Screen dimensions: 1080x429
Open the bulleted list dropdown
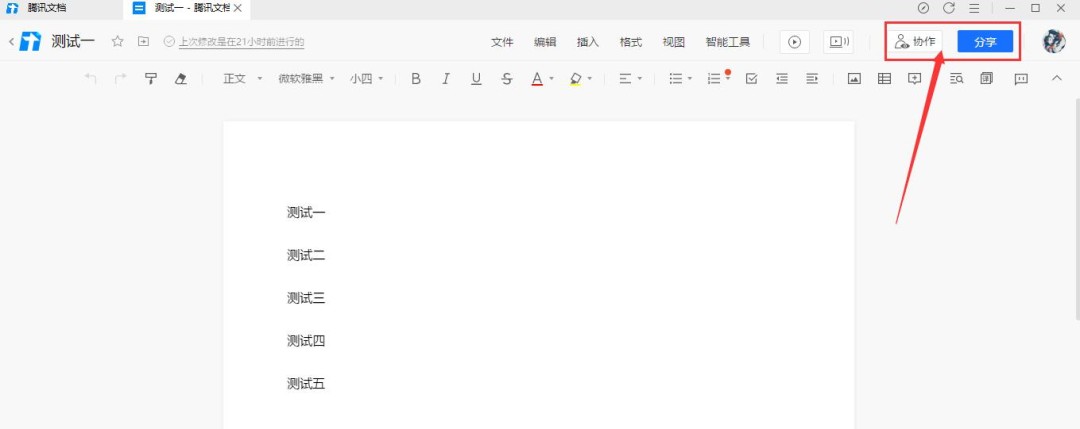click(681, 79)
